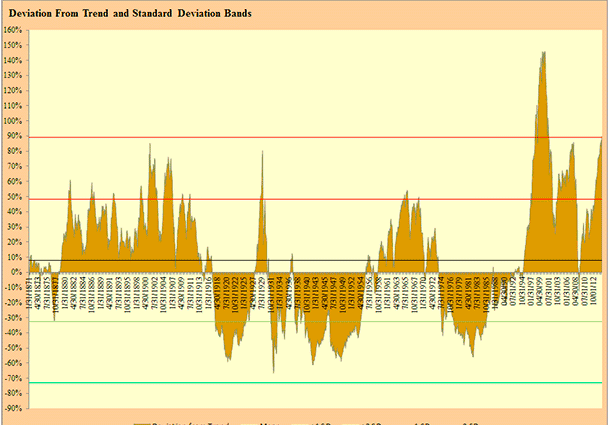Select the chart title 'Deviation From Trend and Standard Deviation Bands'

[130, 14]
